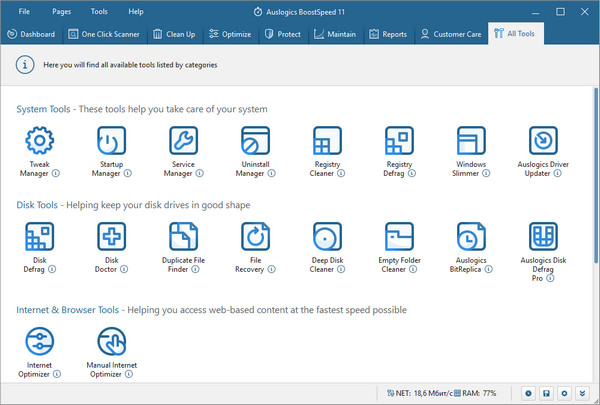Open the Tools menu

tap(99, 10)
